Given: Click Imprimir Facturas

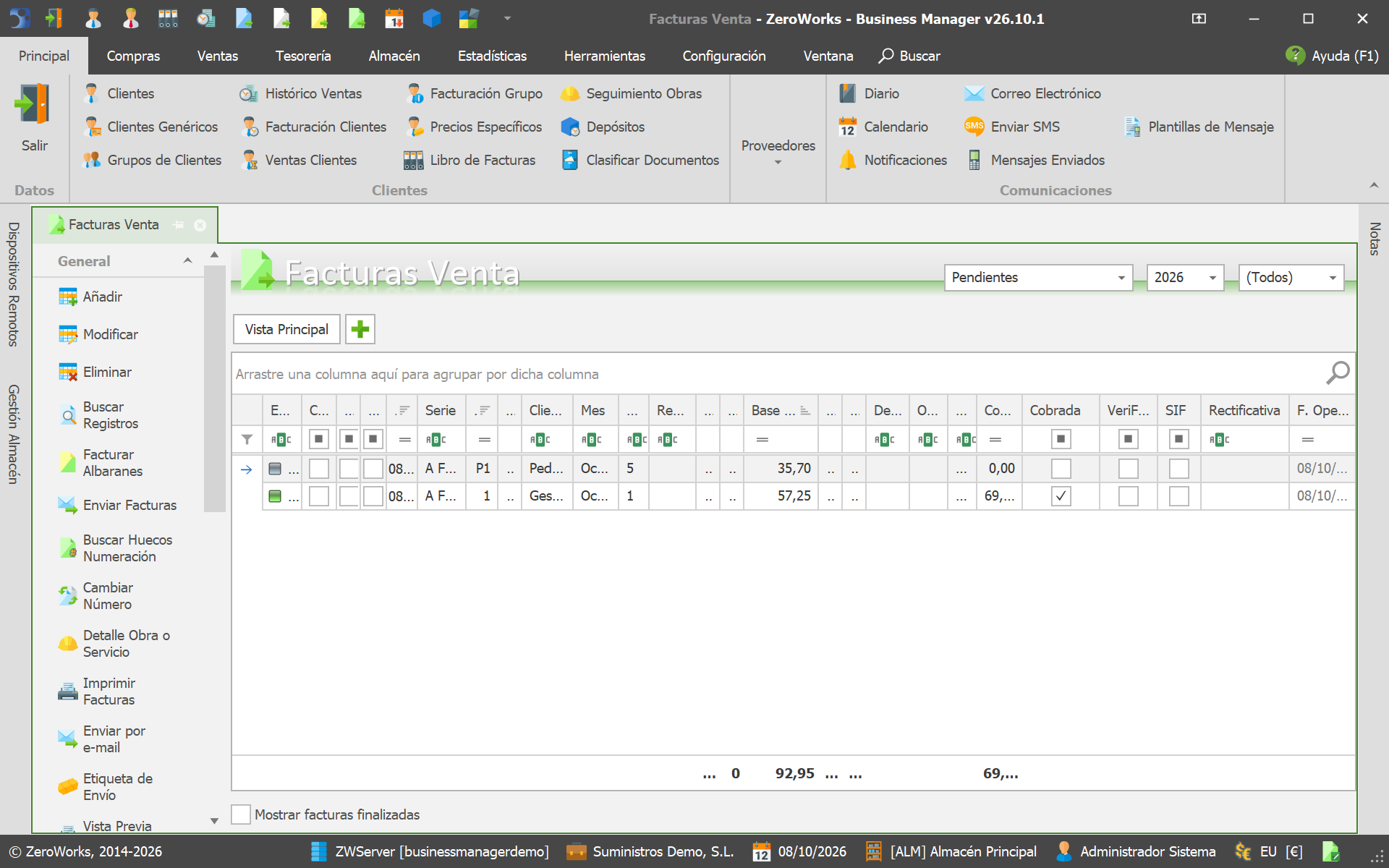Looking at the screenshot, I should pos(96,692).
